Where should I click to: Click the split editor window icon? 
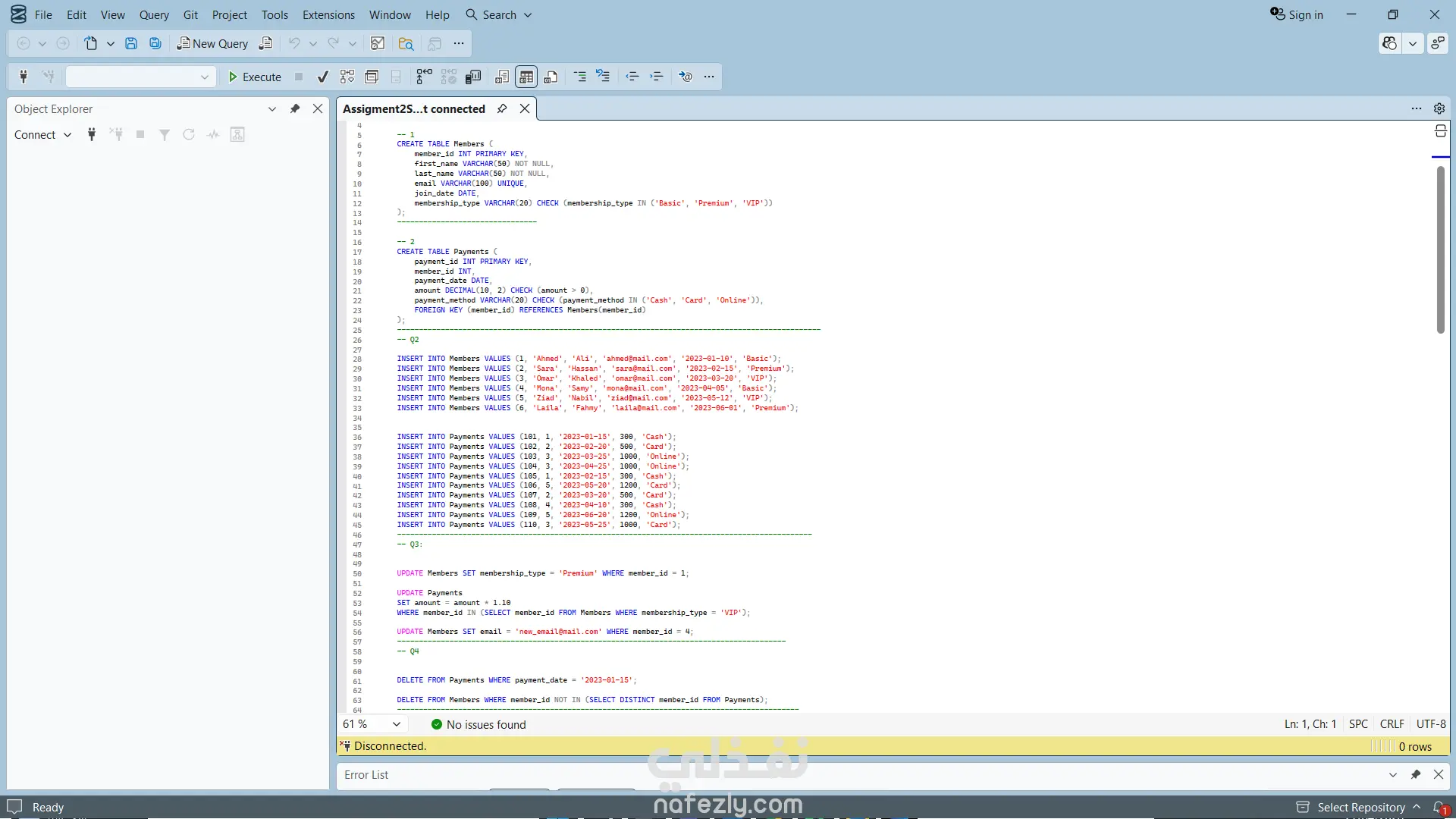(x=1440, y=131)
